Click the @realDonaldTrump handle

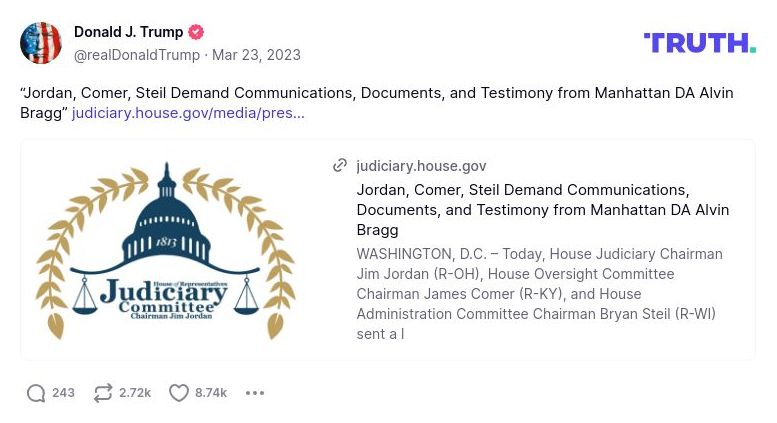pyautogui.click(x=137, y=55)
